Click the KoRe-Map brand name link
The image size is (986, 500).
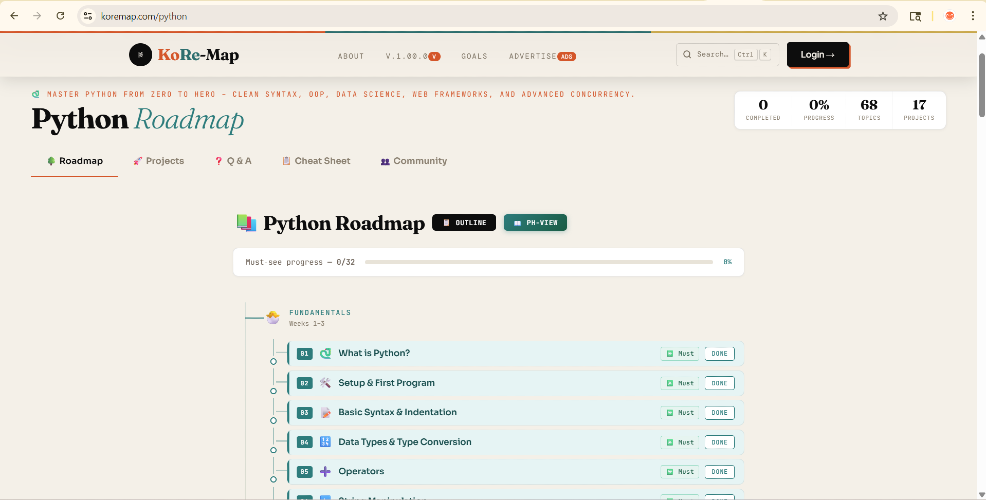coord(198,55)
